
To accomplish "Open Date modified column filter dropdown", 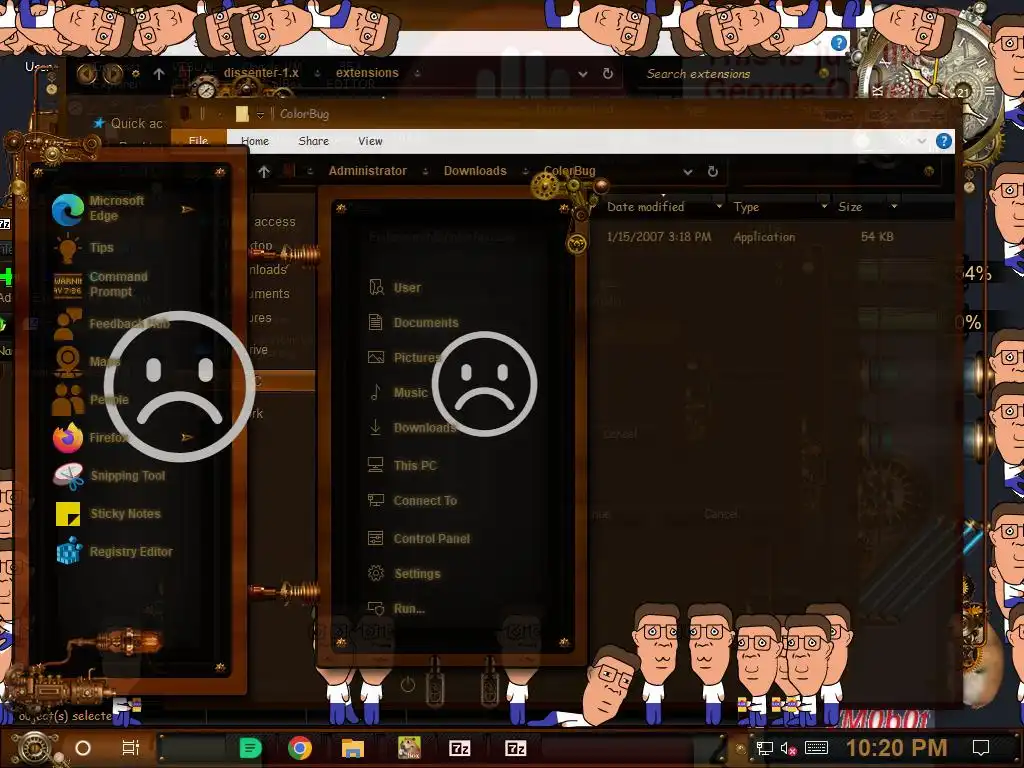I will (x=719, y=206).
